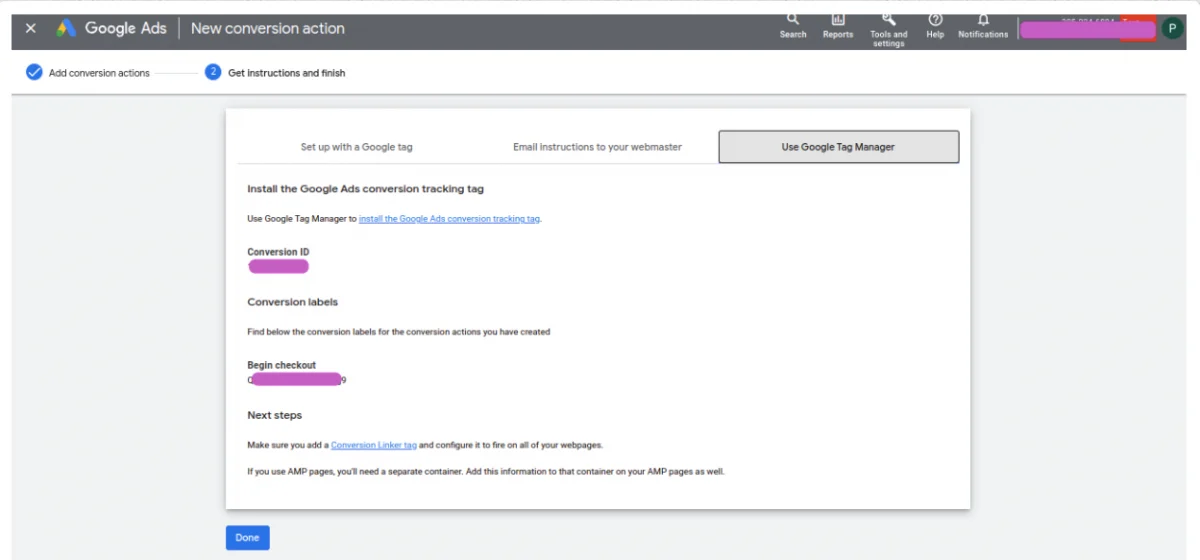Click the Conversion ID label
The height and width of the screenshot is (560, 1200).
pos(278,252)
